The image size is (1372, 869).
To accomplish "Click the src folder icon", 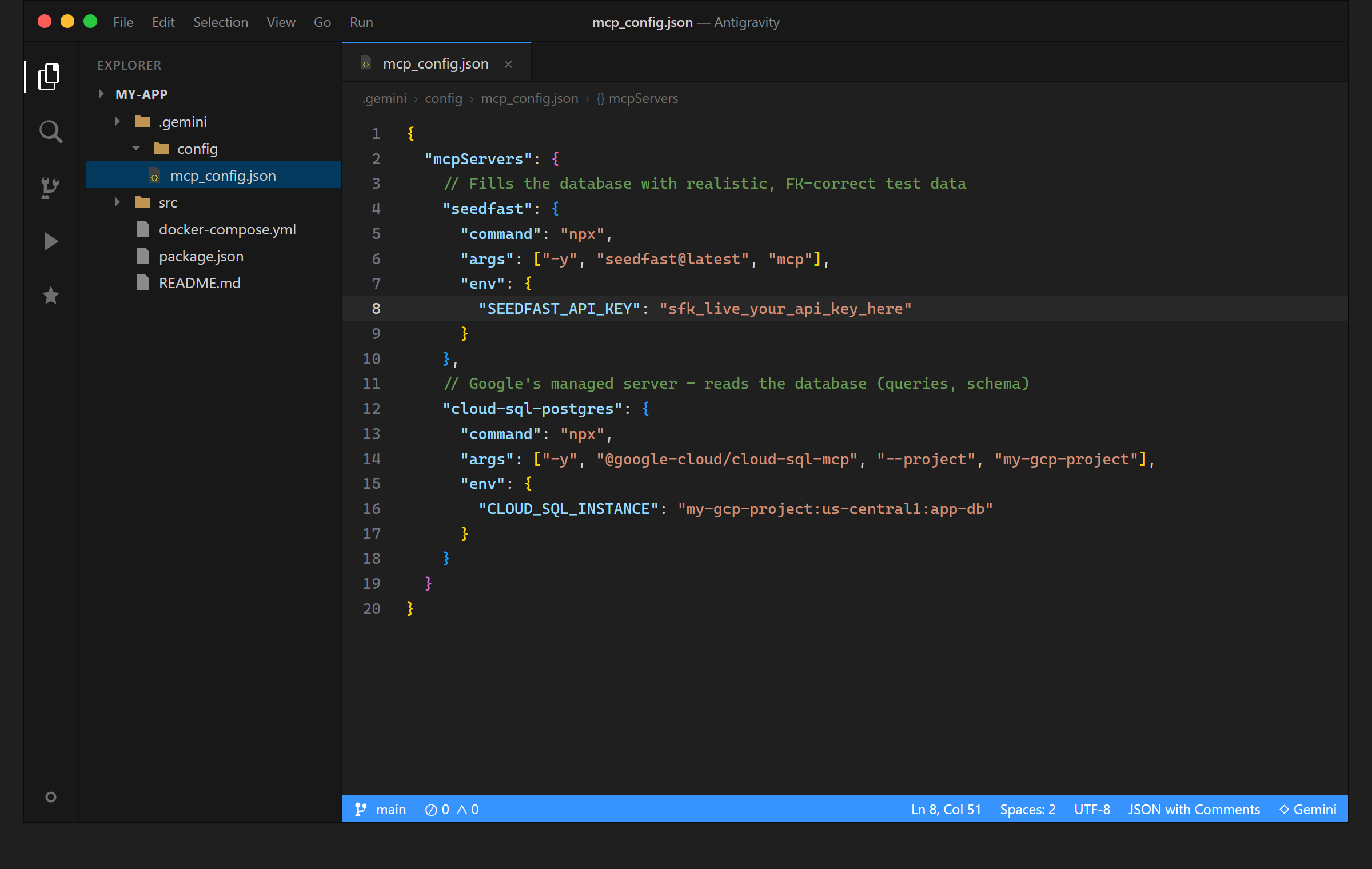I will (142, 202).
